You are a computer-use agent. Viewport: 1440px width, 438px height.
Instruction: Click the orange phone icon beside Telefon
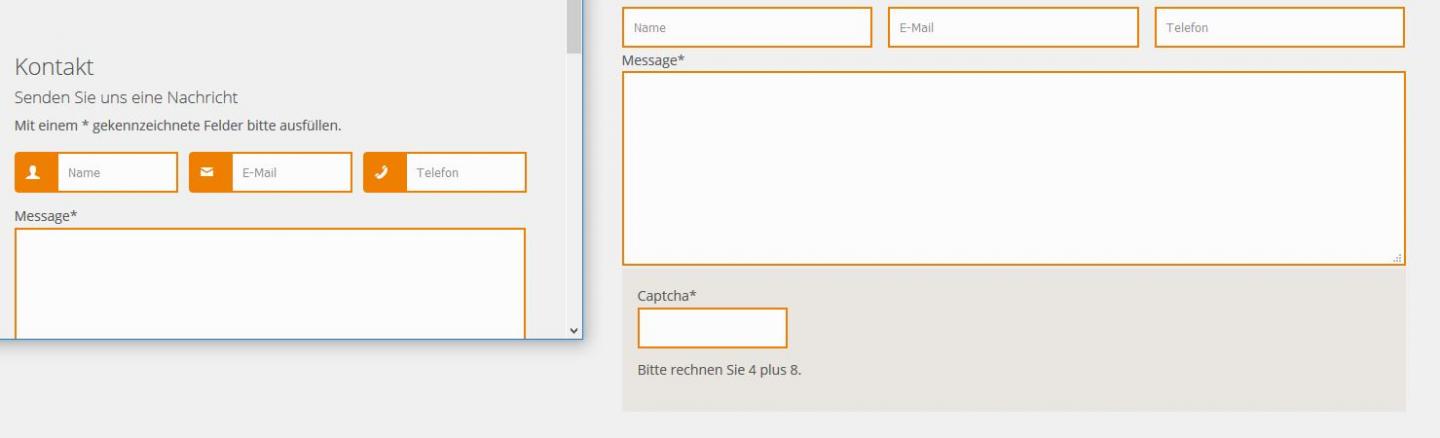pyautogui.click(x=384, y=173)
